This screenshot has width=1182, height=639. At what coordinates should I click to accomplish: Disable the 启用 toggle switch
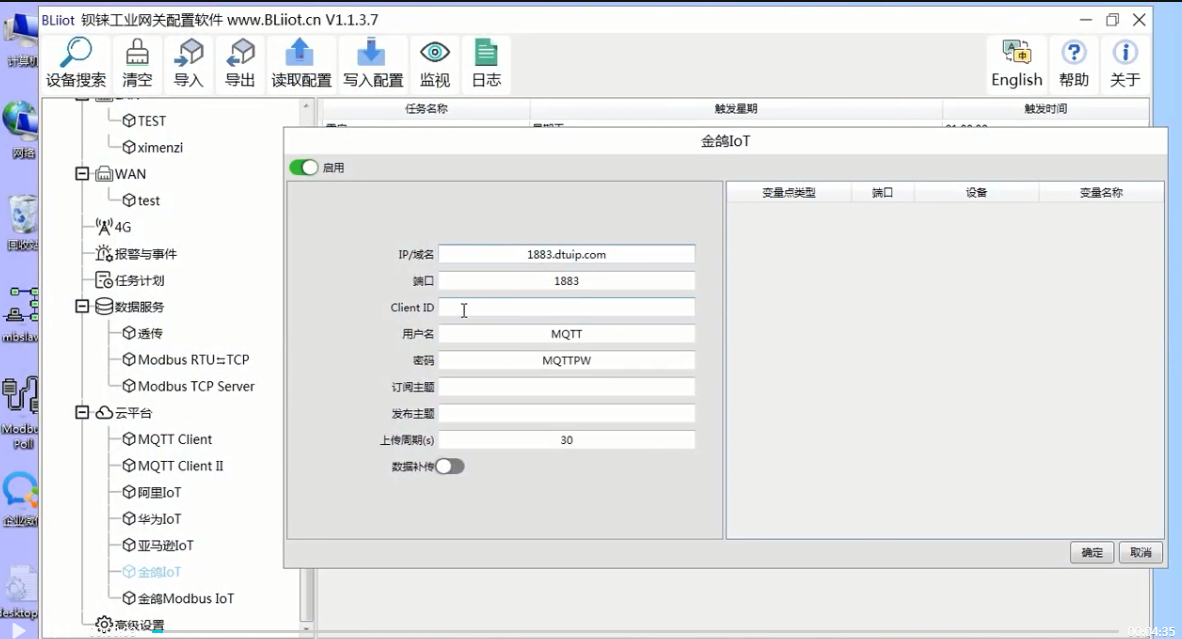[x=304, y=168]
